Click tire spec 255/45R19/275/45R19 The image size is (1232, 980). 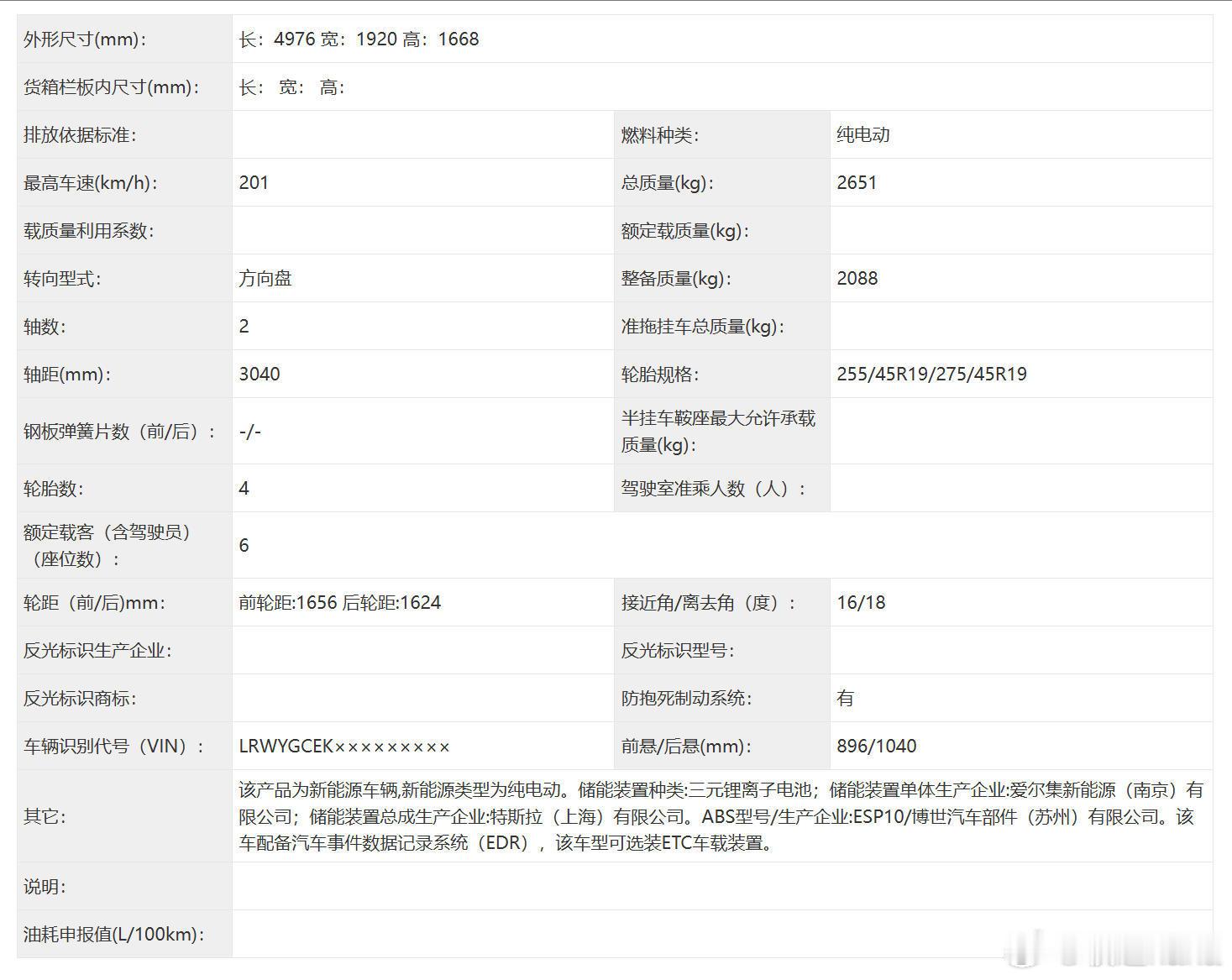[931, 374]
